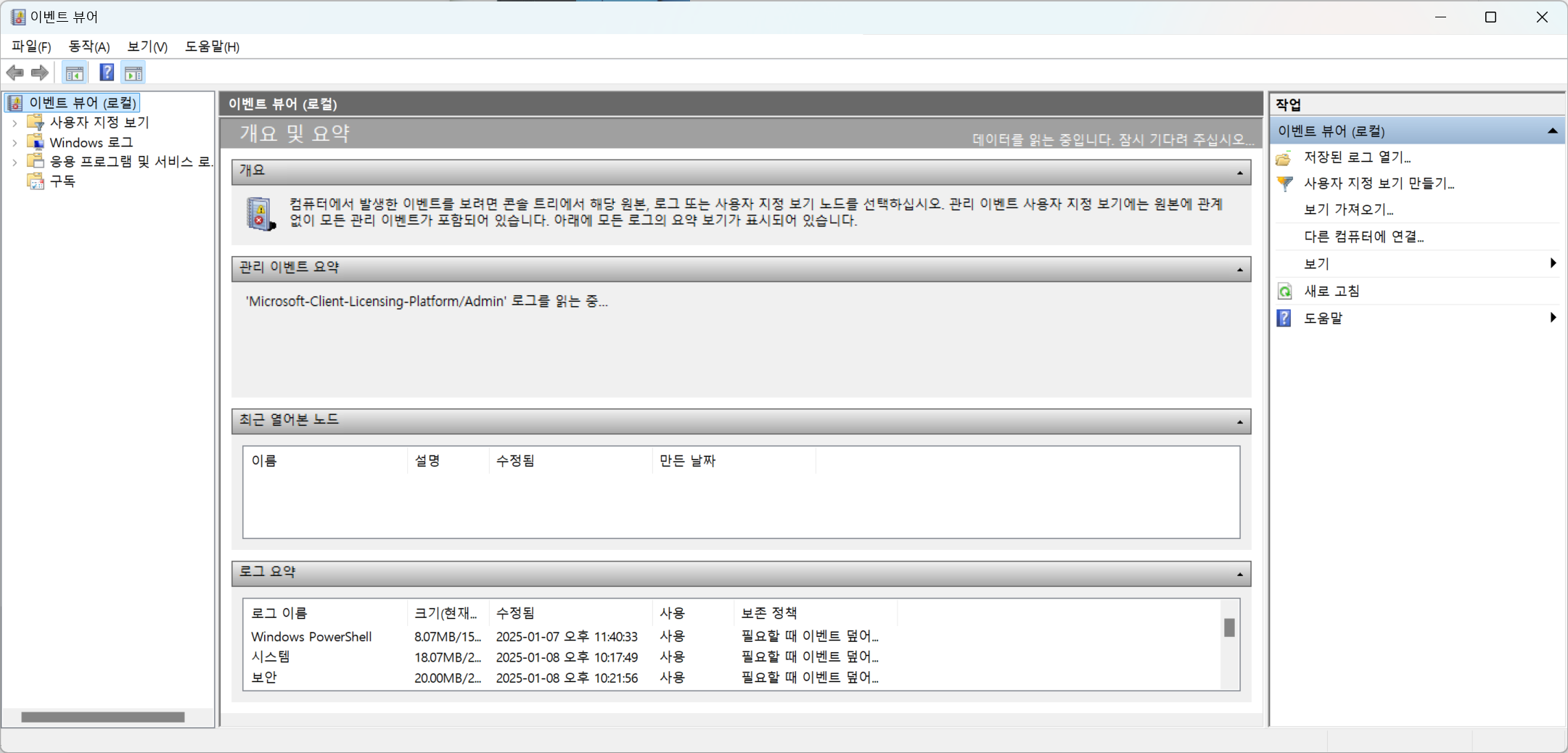Click the 사용자 지정 보기 만들기 filter icon
Screen dimensions: 1568x753
pos(1284,184)
